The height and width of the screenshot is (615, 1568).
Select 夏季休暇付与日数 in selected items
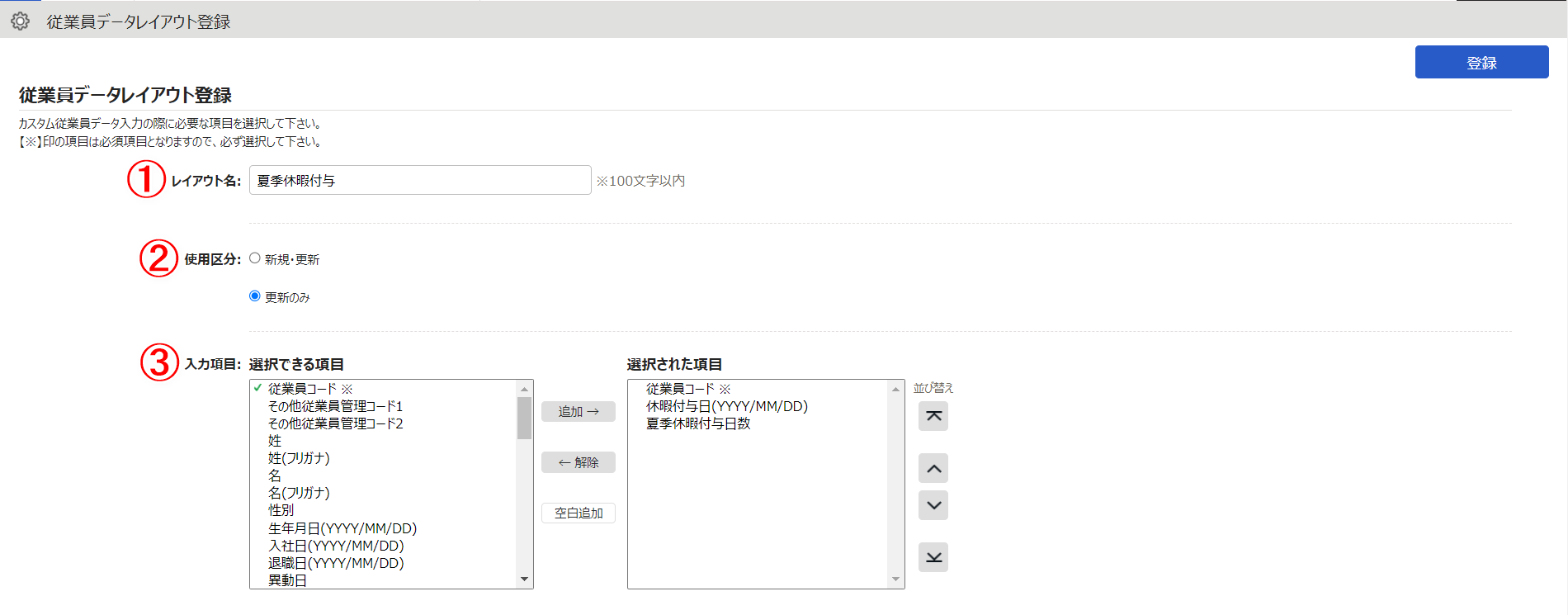tap(698, 423)
